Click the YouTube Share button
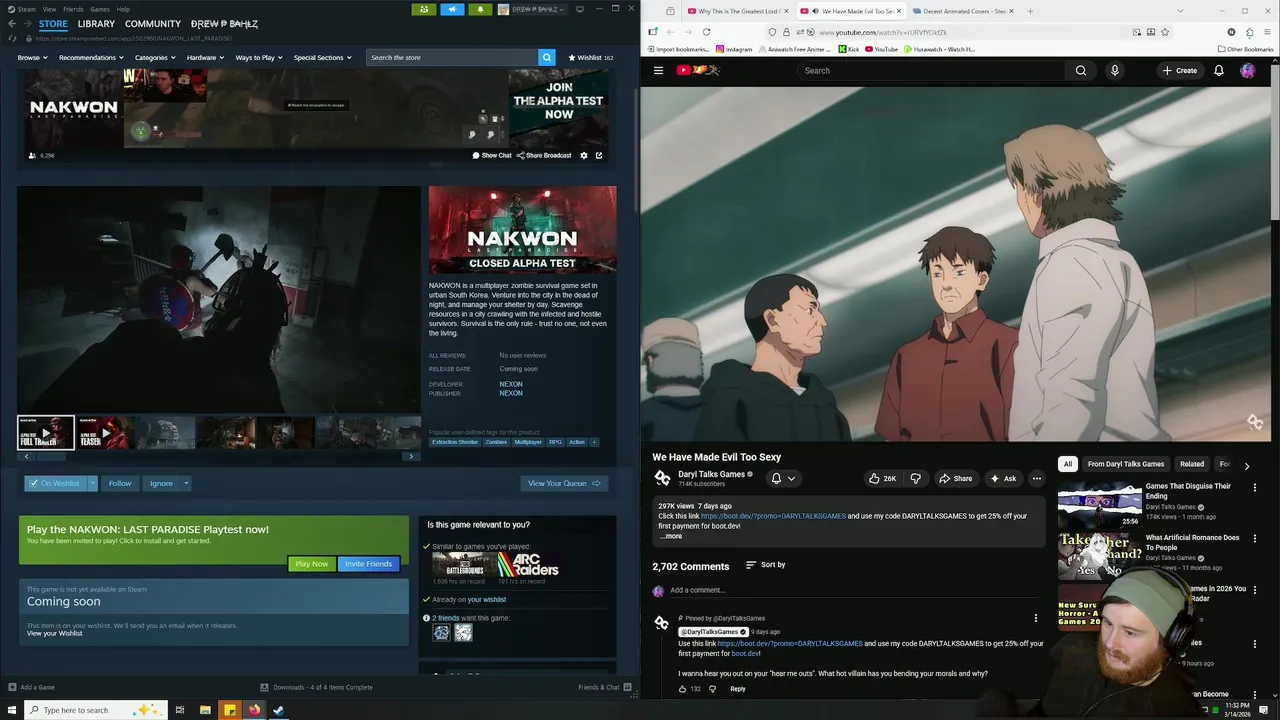 click(x=955, y=478)
